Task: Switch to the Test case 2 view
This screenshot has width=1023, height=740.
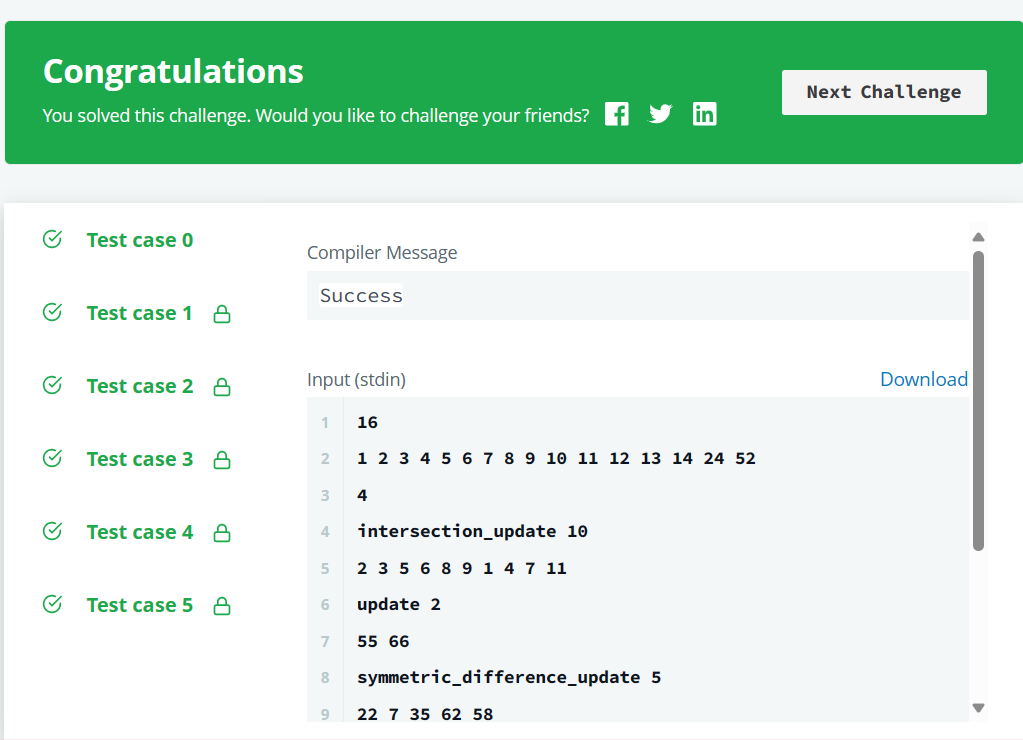Action: click(139, 385)
